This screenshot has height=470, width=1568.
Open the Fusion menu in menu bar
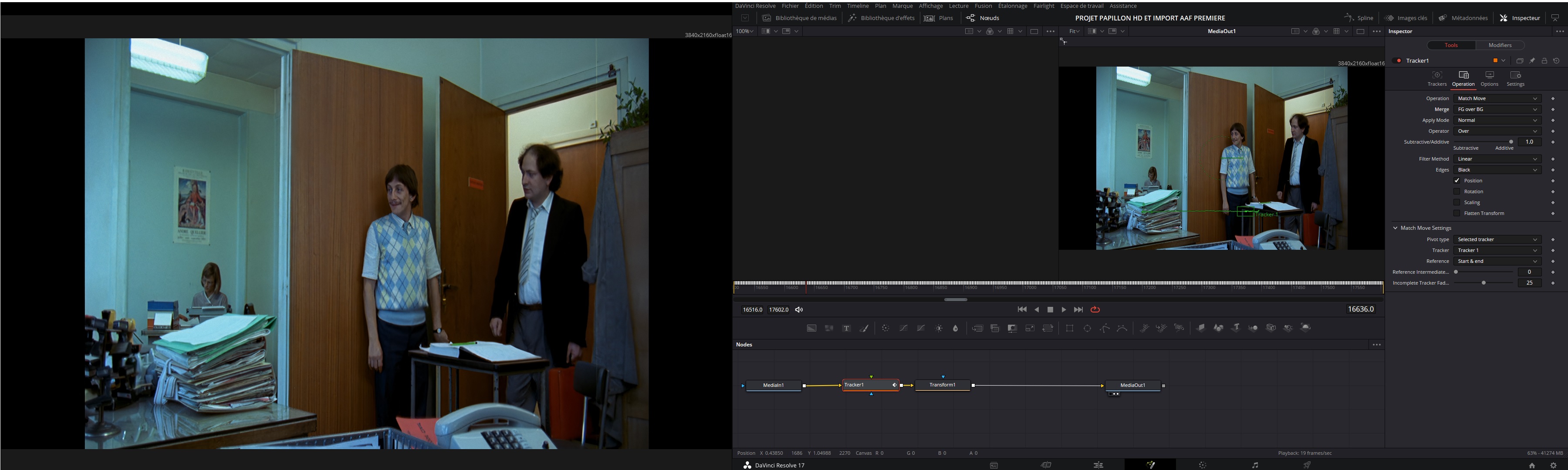(x=983, y=6)
